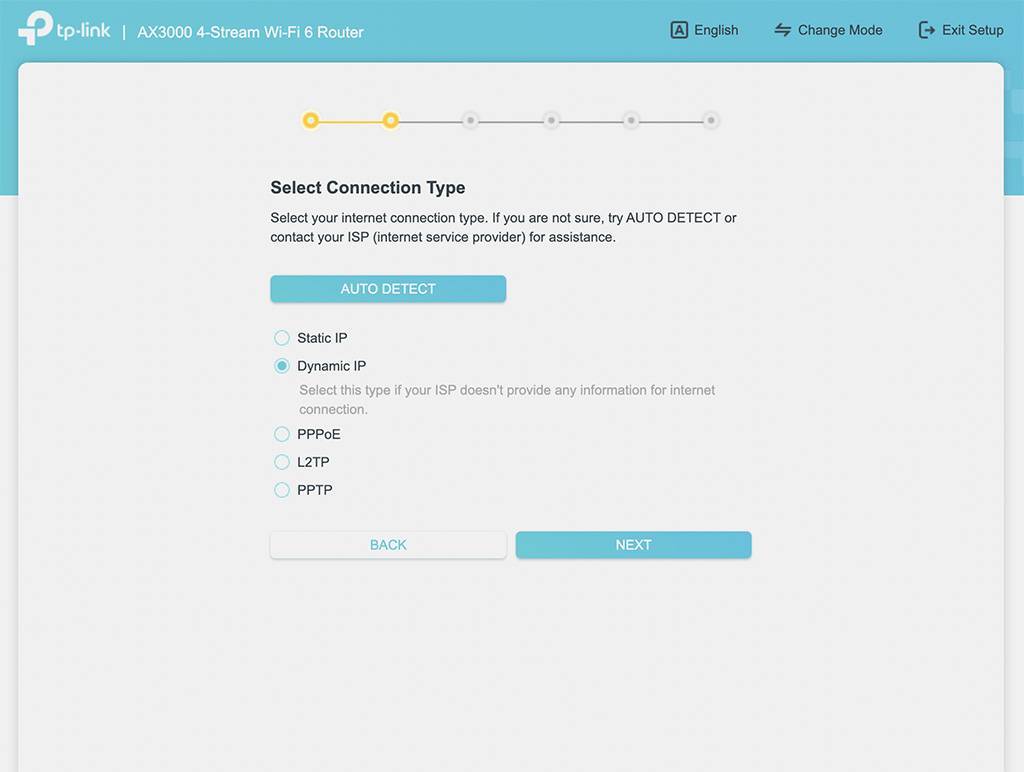
Task: Click the first setup progress step dot
Action: pos(311,121)
